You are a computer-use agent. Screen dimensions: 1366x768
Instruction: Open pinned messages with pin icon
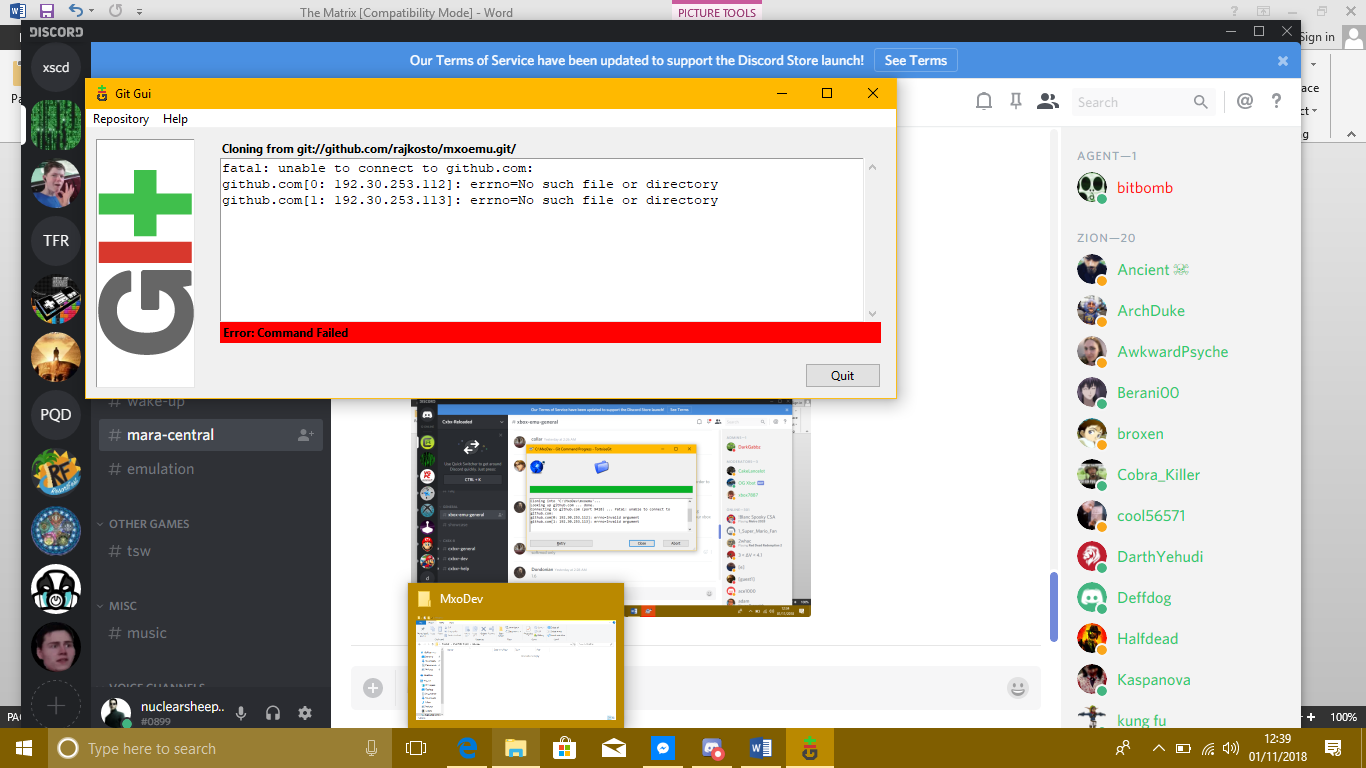coord(1016,101)
